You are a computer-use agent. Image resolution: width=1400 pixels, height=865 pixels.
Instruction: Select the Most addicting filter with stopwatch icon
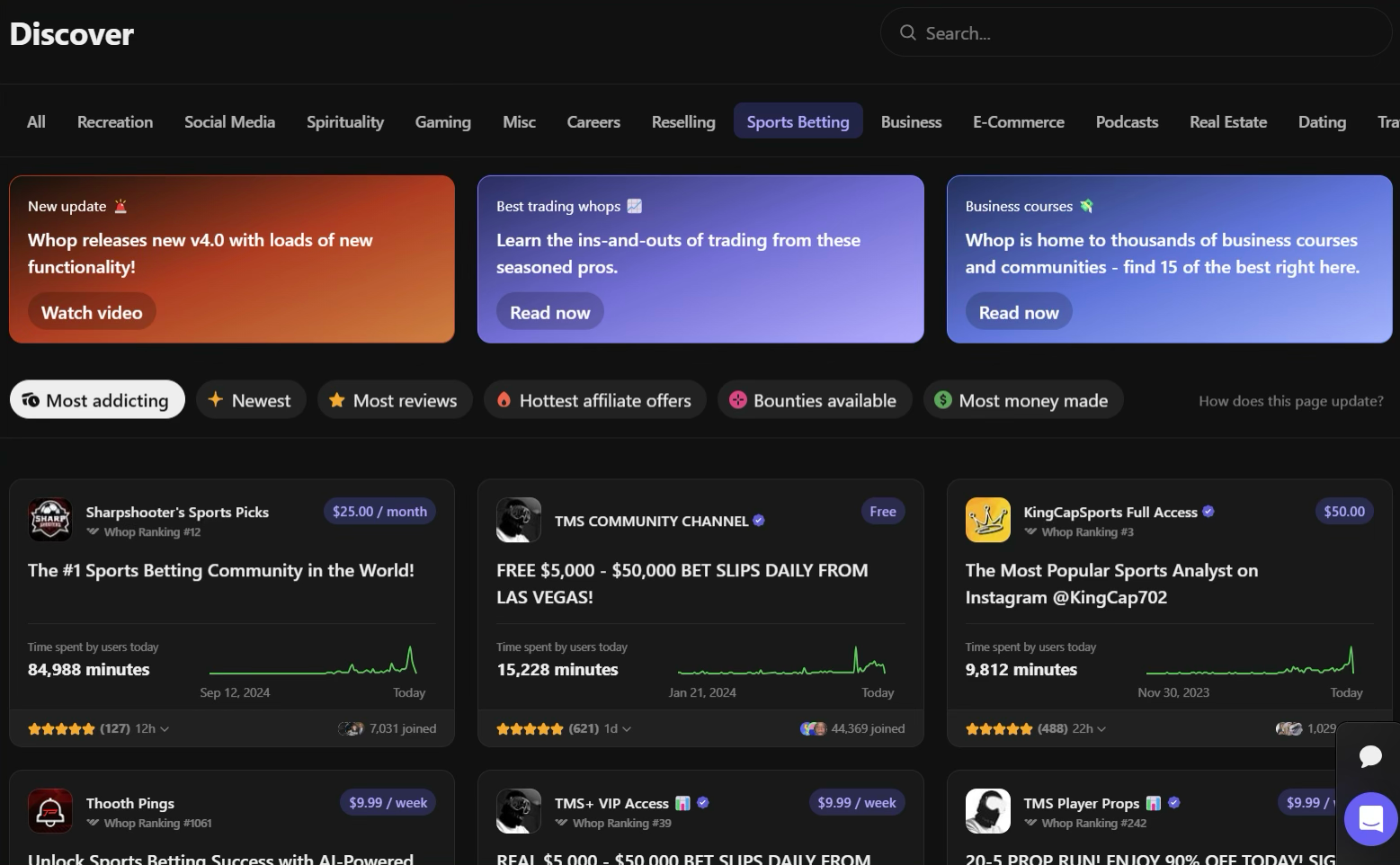pos(96,399)
